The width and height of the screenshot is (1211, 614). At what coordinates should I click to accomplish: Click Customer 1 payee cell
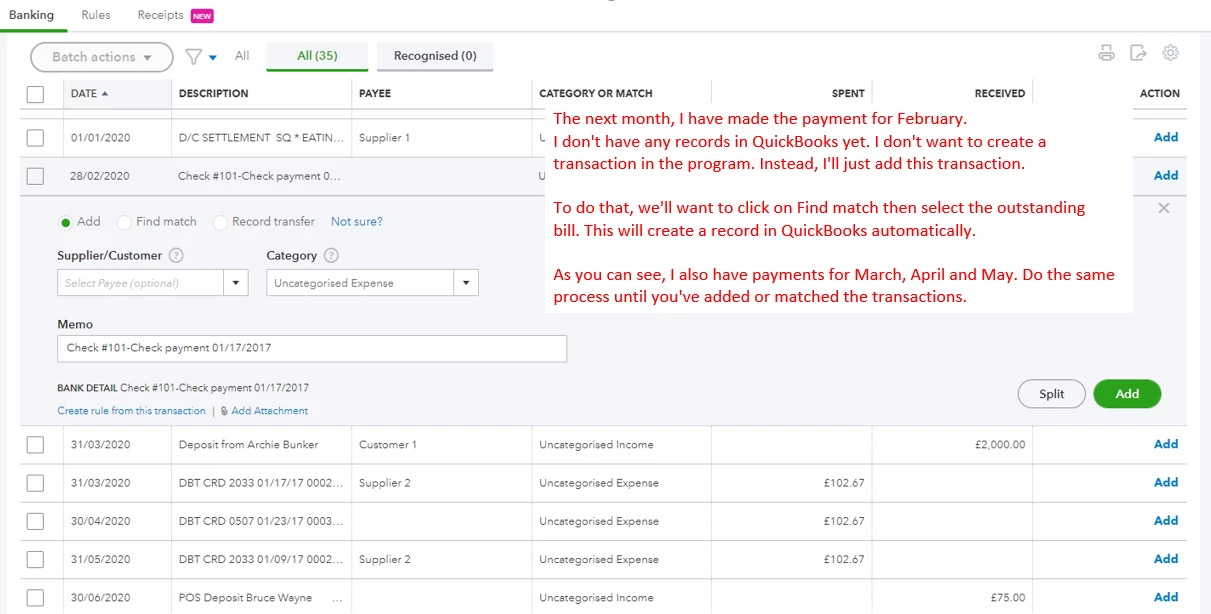coord(388,445)
